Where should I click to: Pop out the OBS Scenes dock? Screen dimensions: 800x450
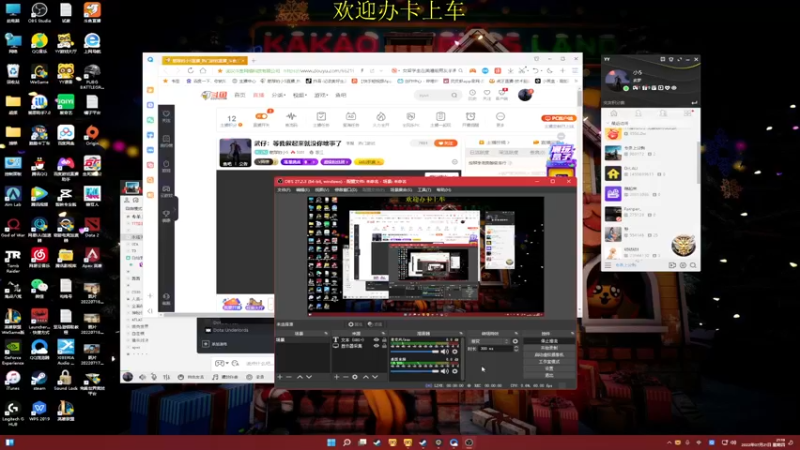tap(326, 334)
